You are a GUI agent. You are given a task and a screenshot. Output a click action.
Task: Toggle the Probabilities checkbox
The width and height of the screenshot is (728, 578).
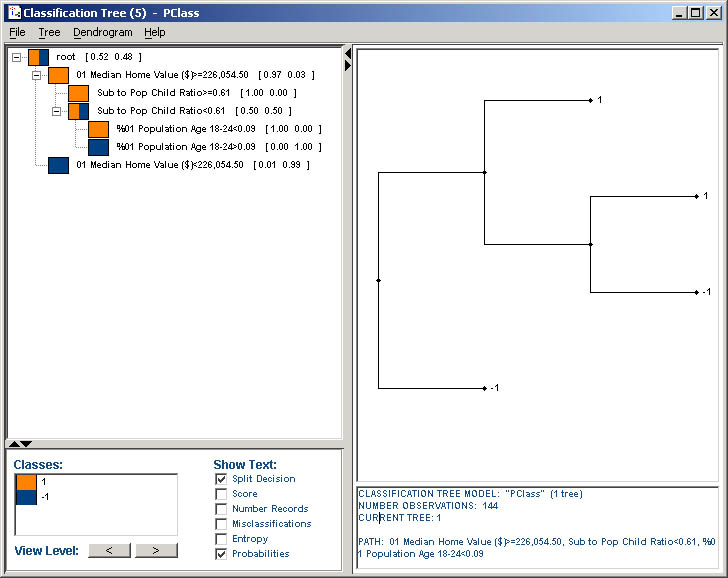click(x=221, y=554)
